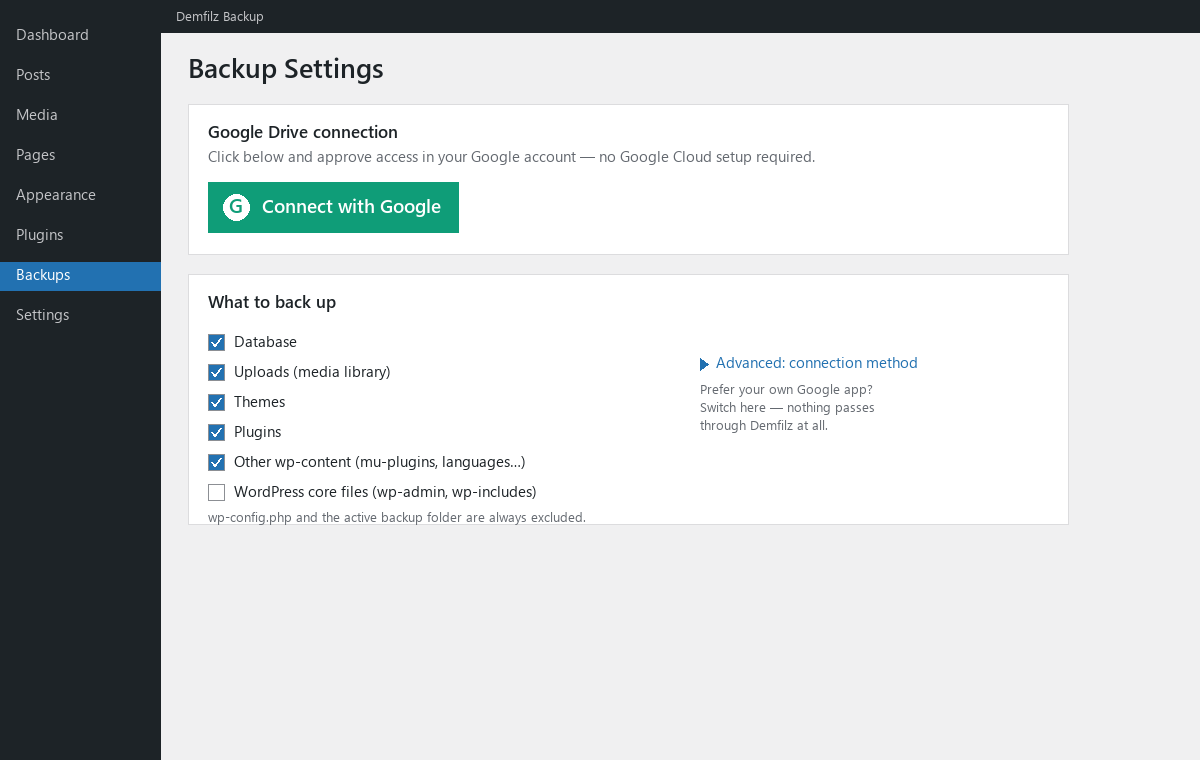Expand the Advanced: connection method triangle
Screen dimensions: 1200x760
coord(704,364)
